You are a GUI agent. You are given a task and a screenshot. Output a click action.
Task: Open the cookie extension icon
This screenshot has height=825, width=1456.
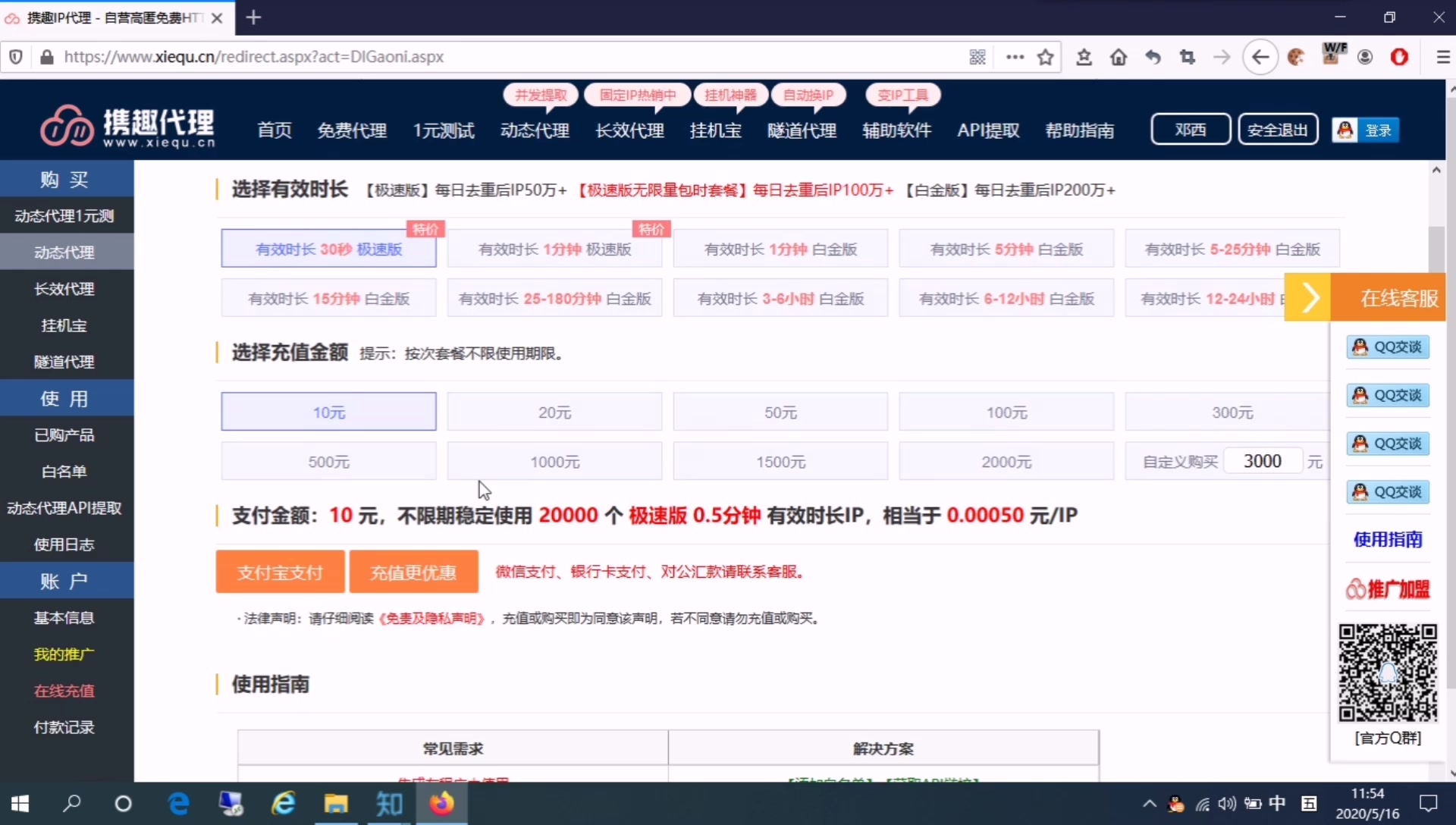pos(1296,57)
